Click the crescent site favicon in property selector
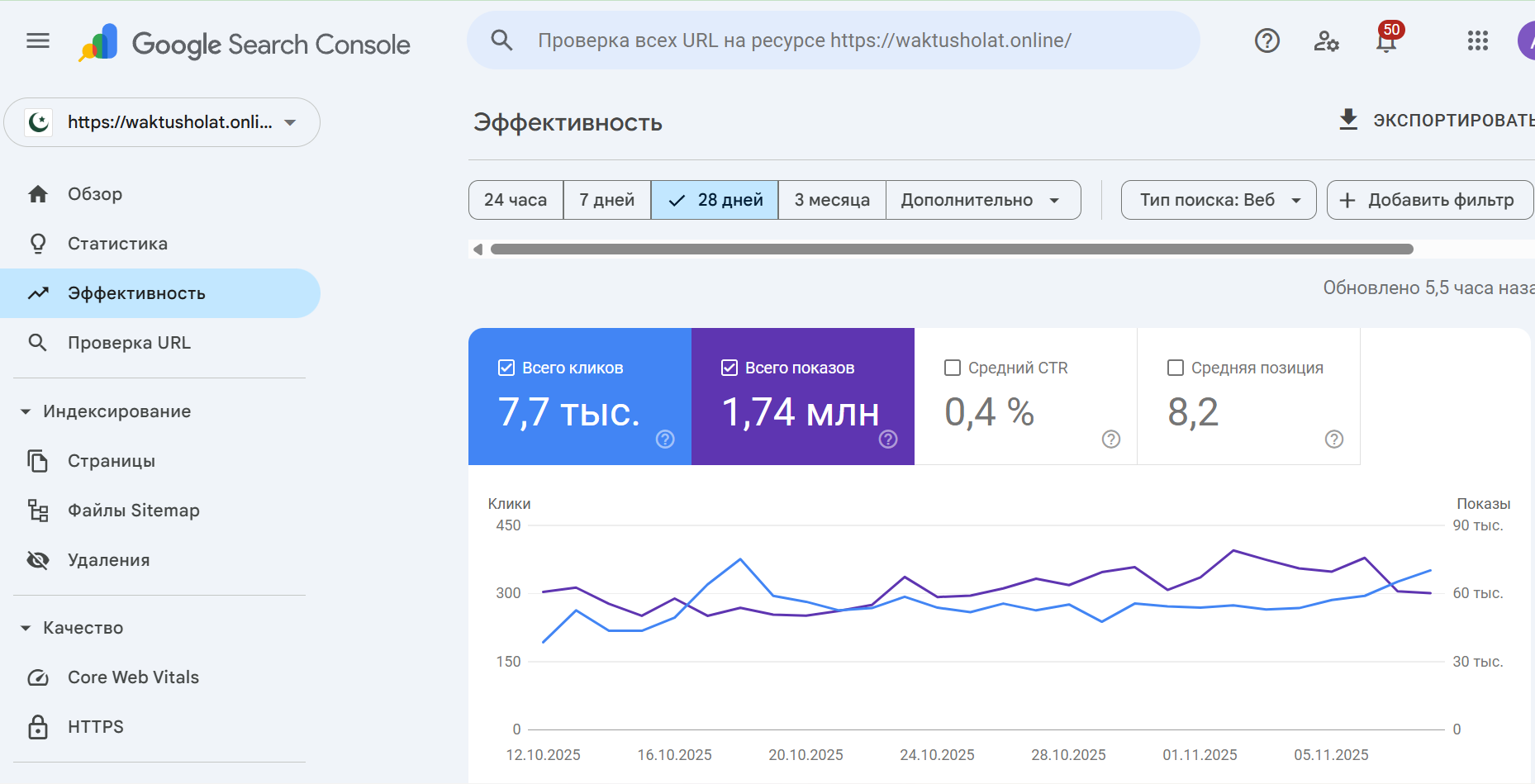The height and width of the screenshot is (784, 1535). [39, 122]
